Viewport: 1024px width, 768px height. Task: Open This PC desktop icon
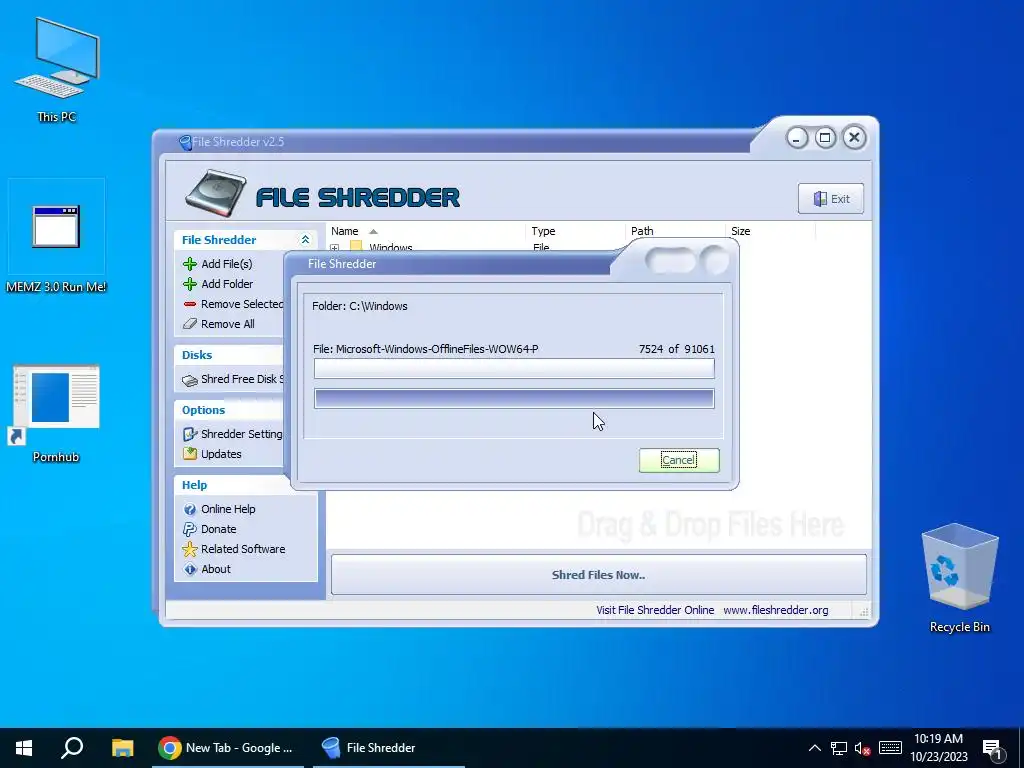click(x=57, y=71)
